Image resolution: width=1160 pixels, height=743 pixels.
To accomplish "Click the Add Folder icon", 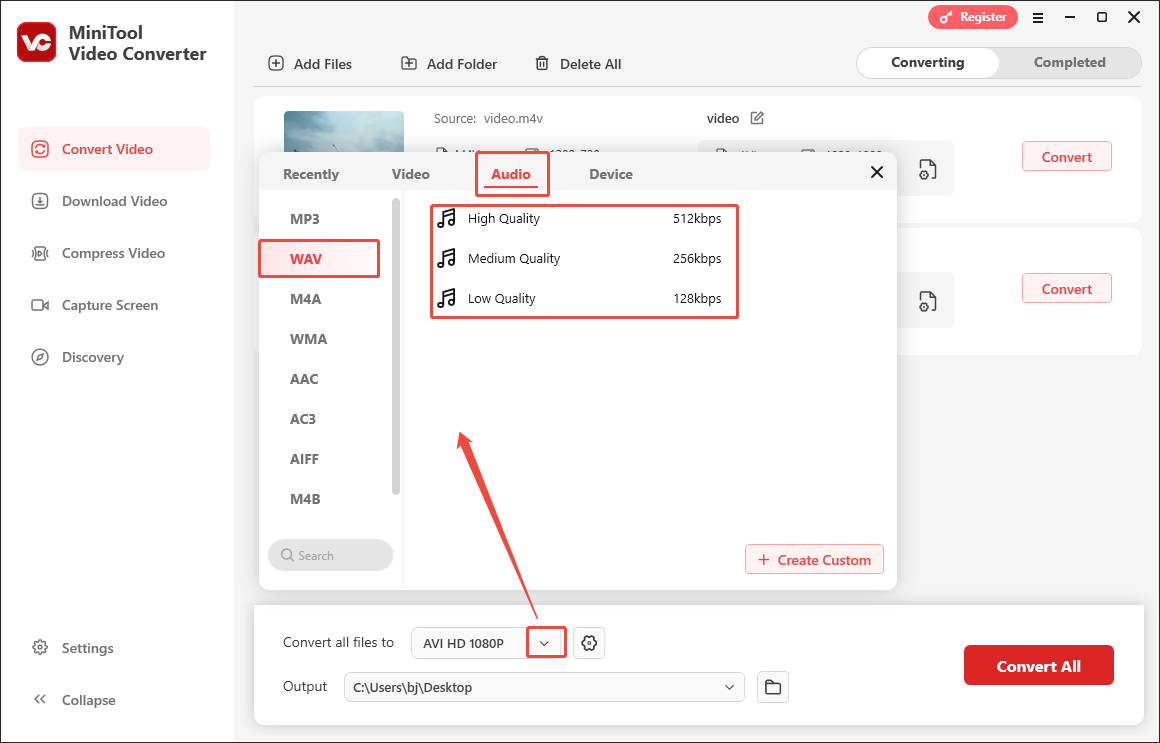I will click(x=408, y=63).
